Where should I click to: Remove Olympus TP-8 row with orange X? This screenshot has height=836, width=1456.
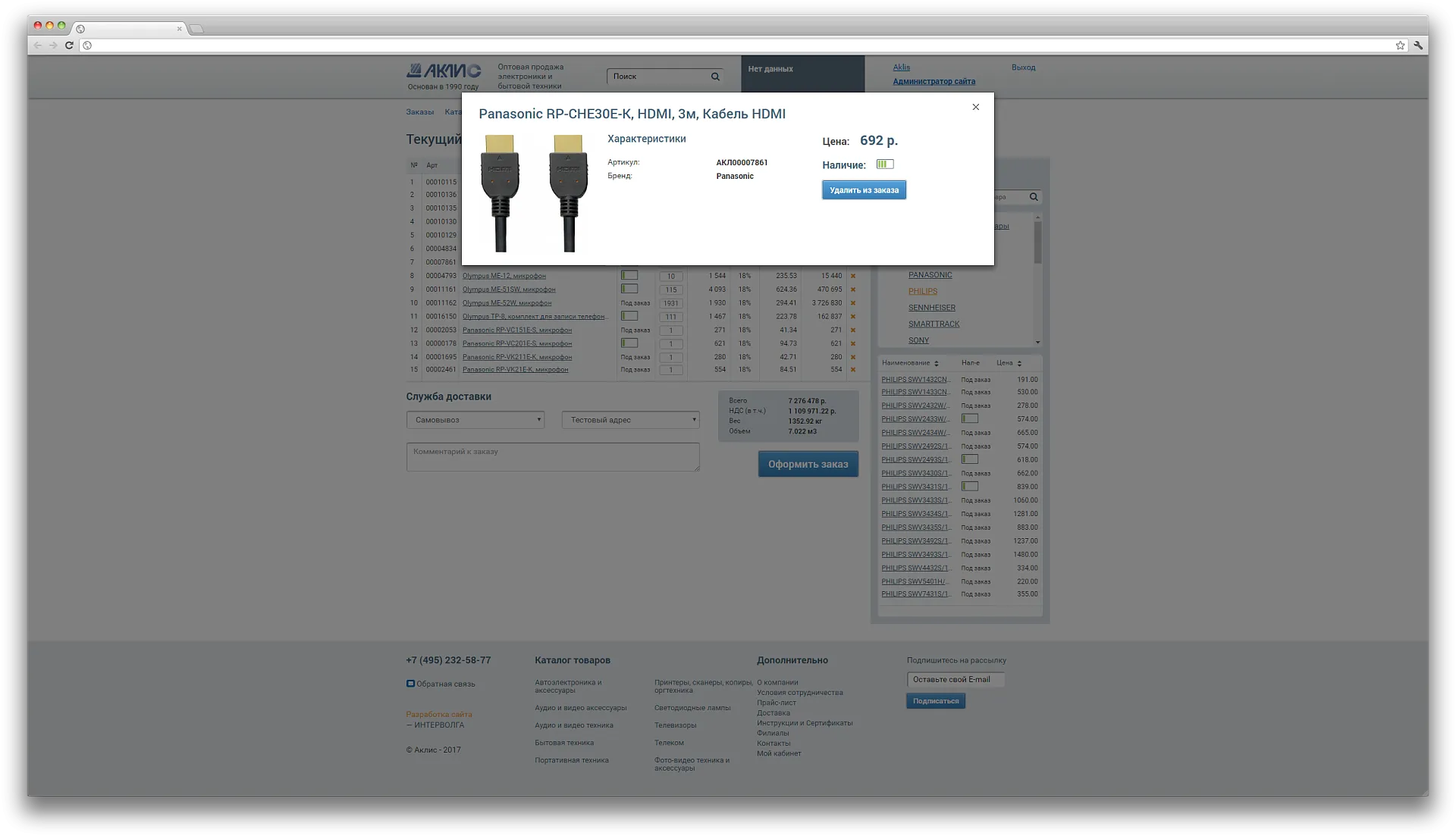[x=853, y=317]
